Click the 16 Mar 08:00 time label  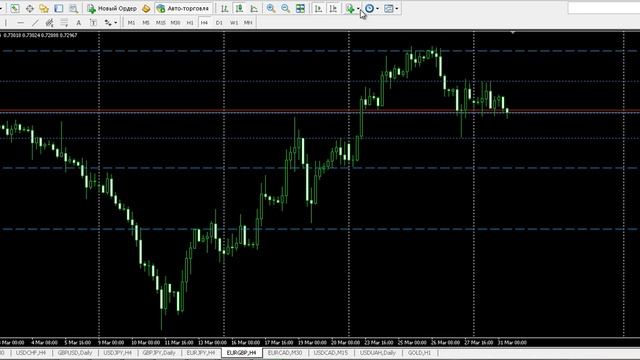point(245,343)
